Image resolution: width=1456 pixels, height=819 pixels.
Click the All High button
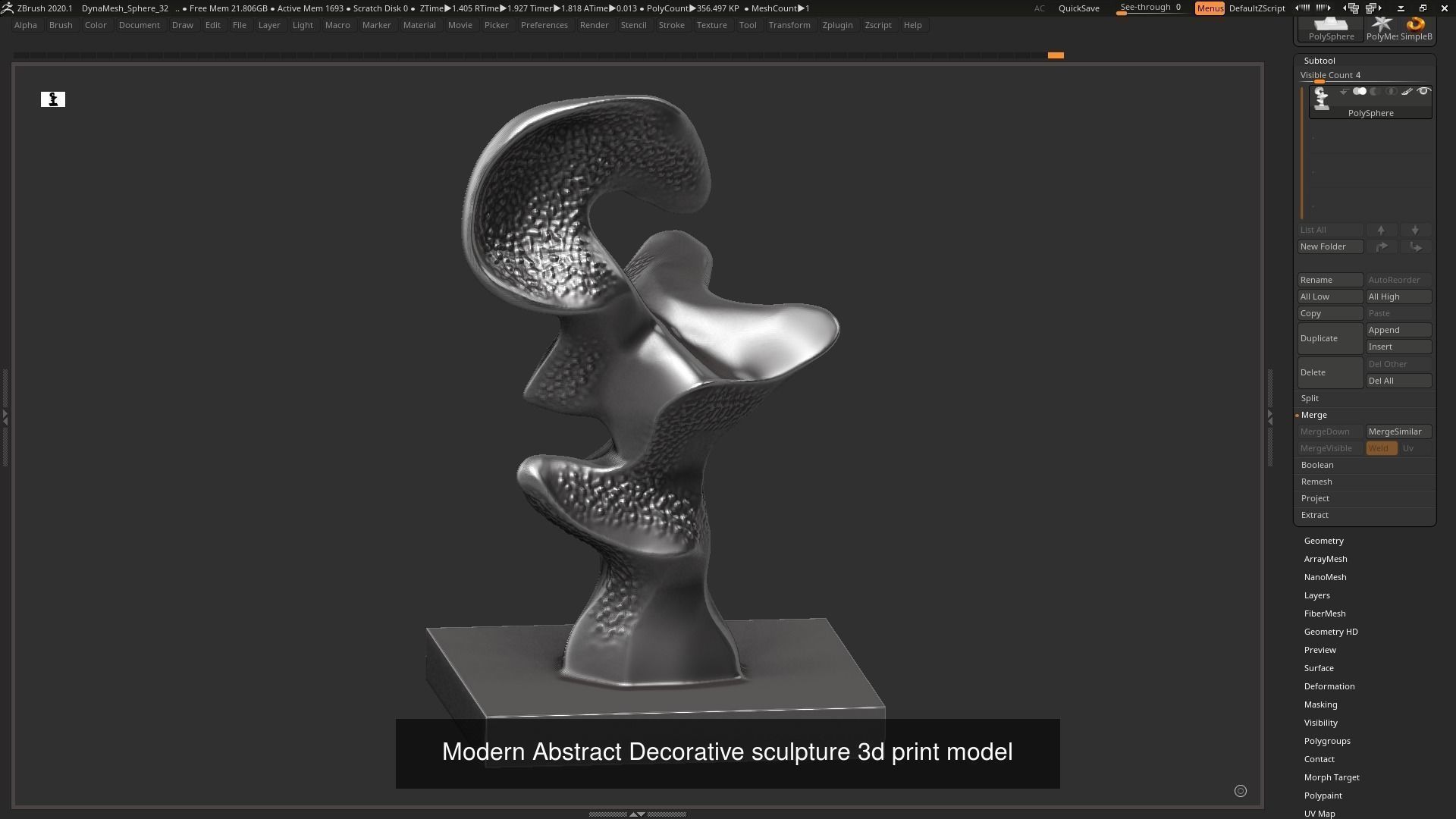(1398, 297)
